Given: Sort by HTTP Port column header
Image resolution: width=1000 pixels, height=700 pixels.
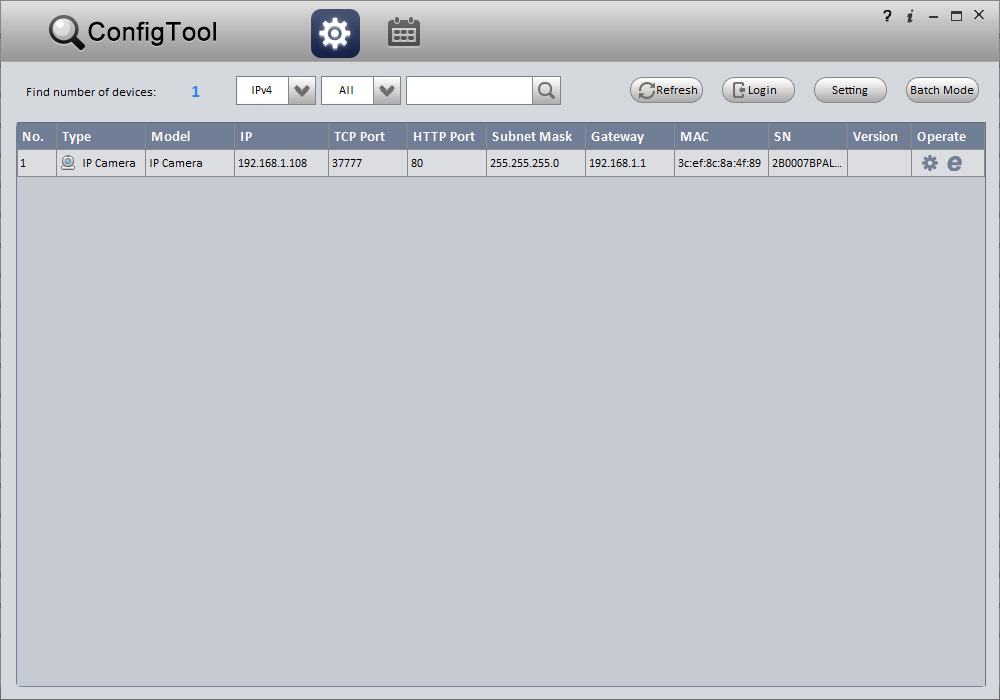Looking at the screenshot, I should click(x=446, y=136).
